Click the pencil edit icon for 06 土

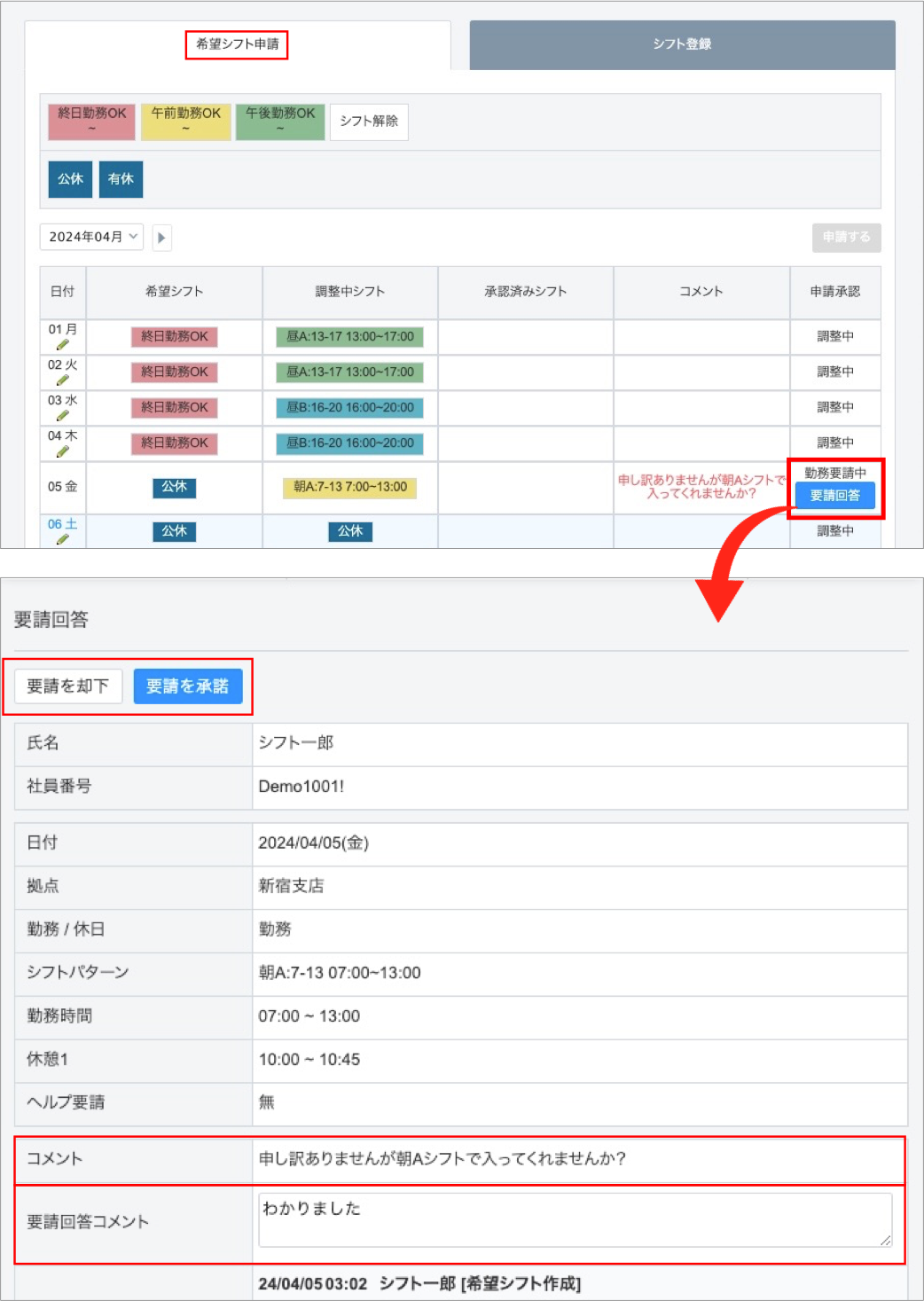[x=62, y=539]
